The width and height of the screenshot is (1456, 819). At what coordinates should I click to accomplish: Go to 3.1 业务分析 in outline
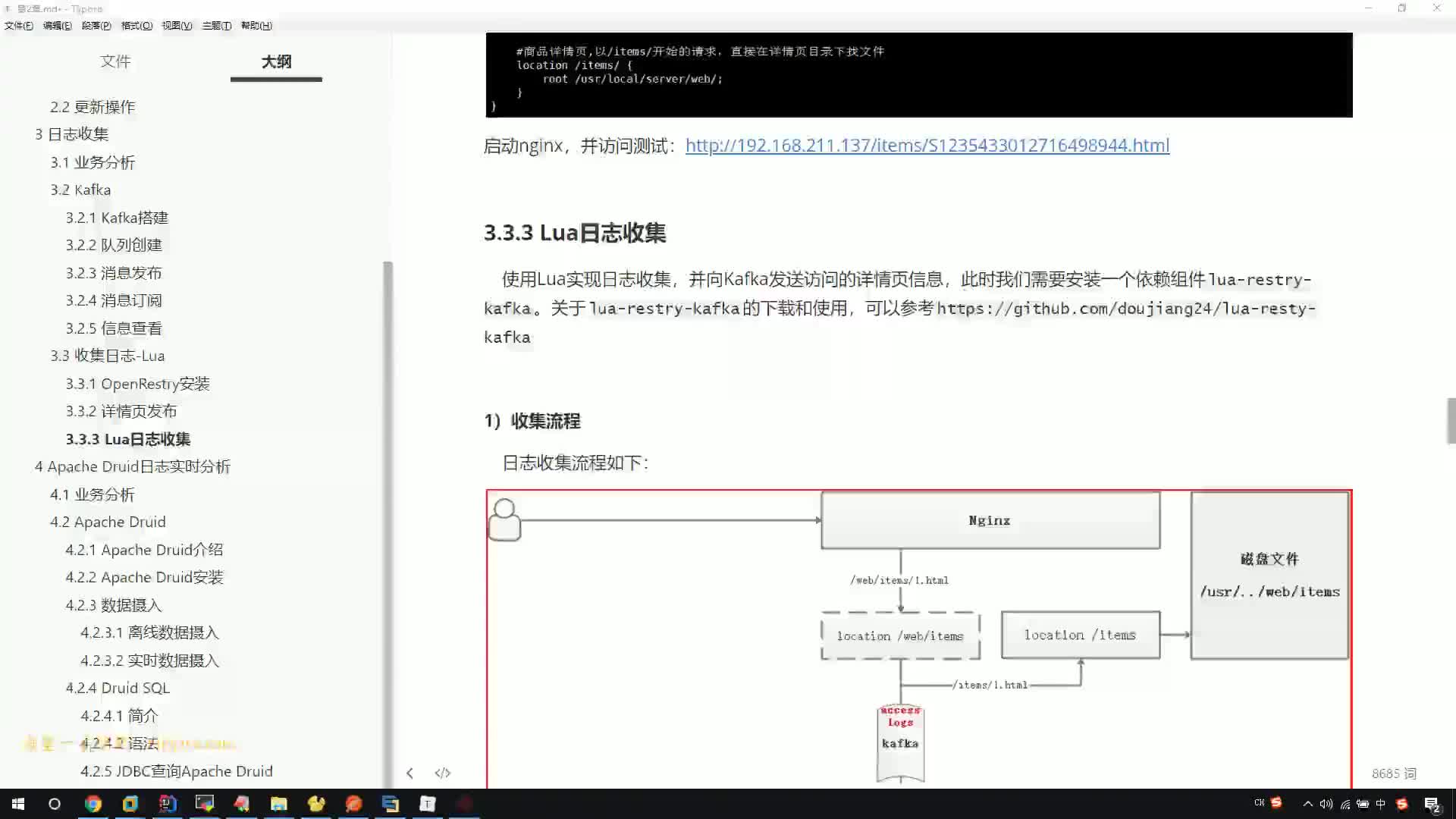tap(93, 162)
